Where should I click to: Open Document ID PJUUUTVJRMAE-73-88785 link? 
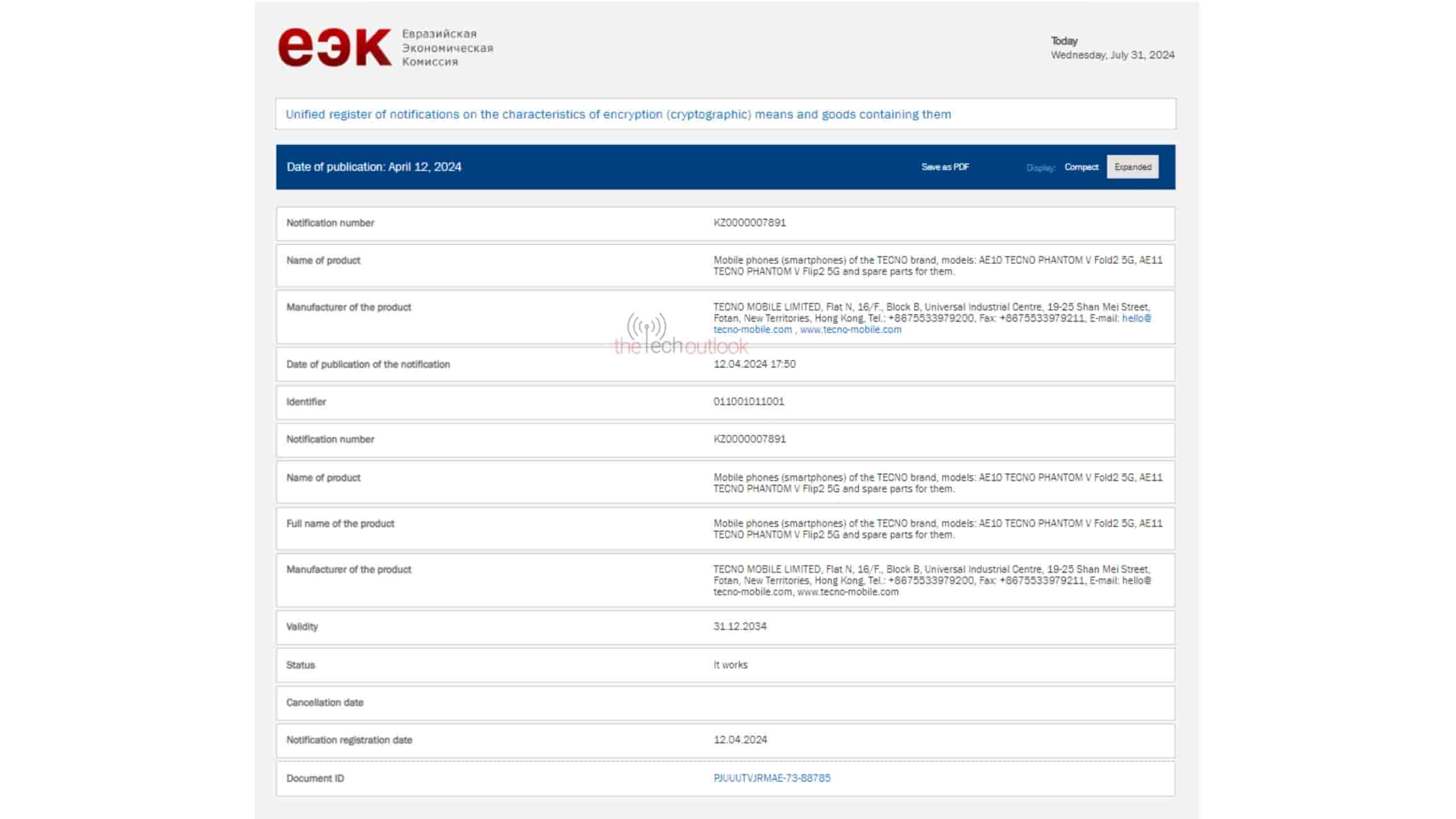(x=772, y=778)
